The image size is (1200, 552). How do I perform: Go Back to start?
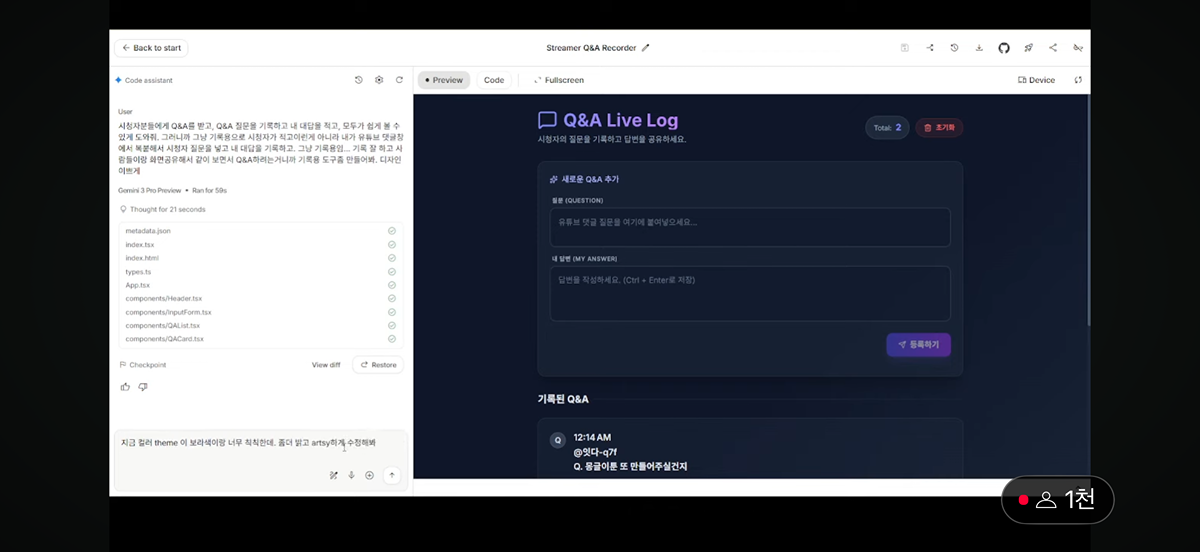tap(151, 48)
